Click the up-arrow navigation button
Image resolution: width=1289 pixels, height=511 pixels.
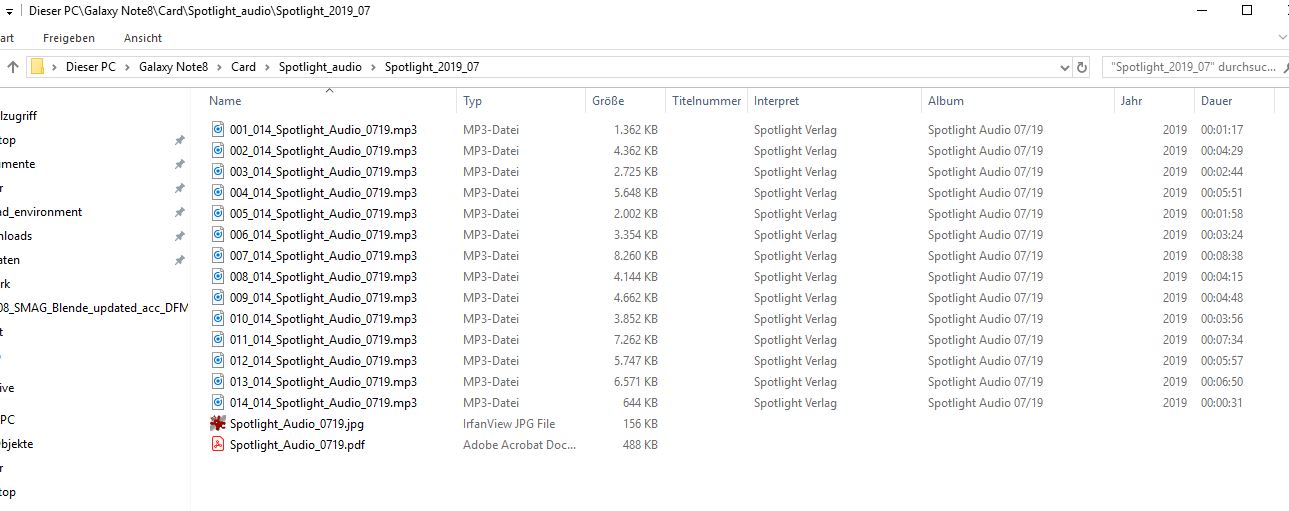coord(13,67)
